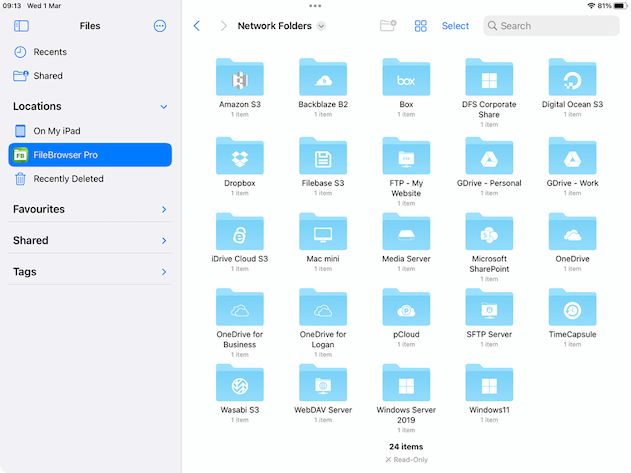Open the Windows Server 2019 folder

[x=406, y=383]
